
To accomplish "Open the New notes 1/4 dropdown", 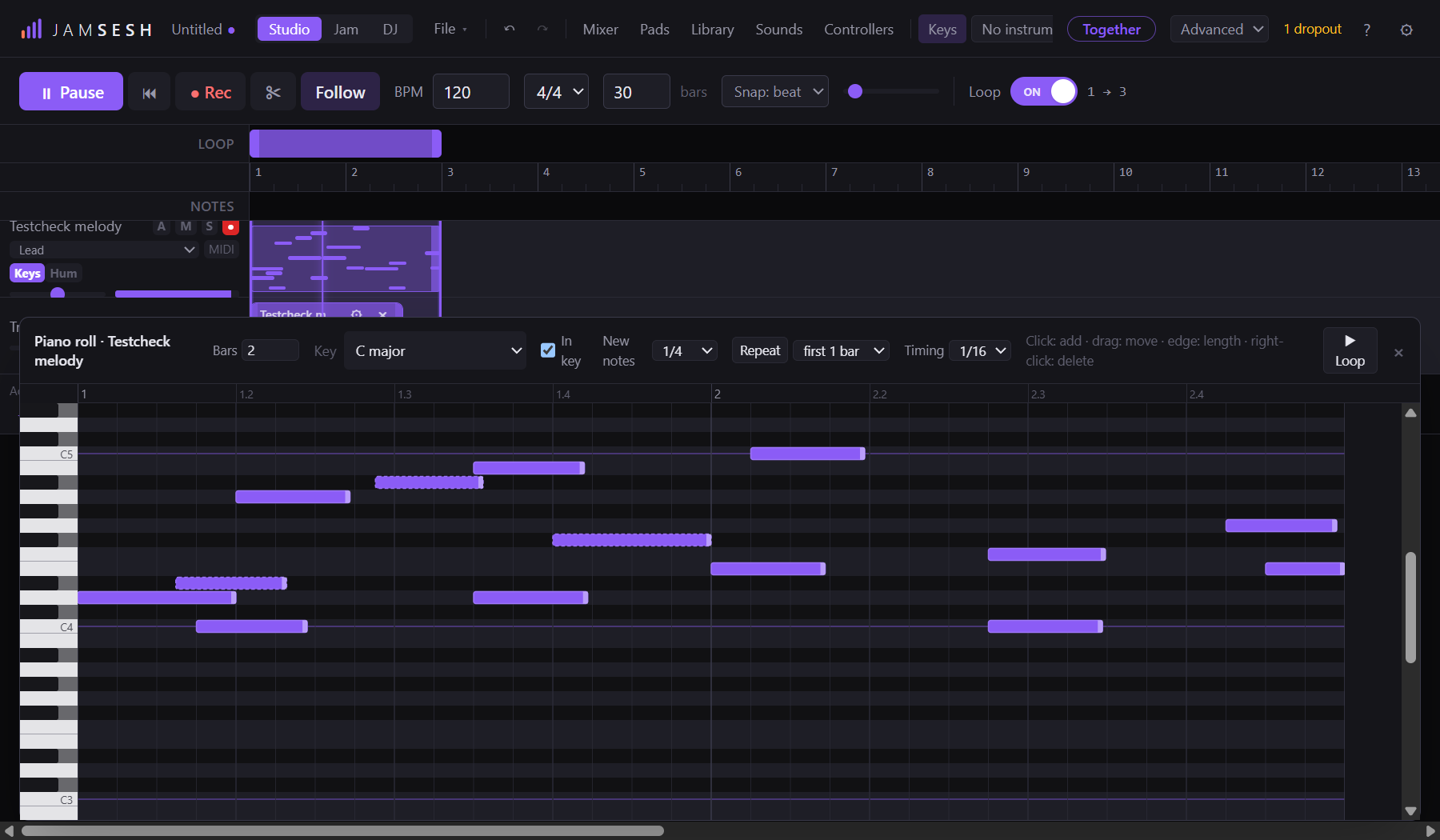I will pos(685,351).
